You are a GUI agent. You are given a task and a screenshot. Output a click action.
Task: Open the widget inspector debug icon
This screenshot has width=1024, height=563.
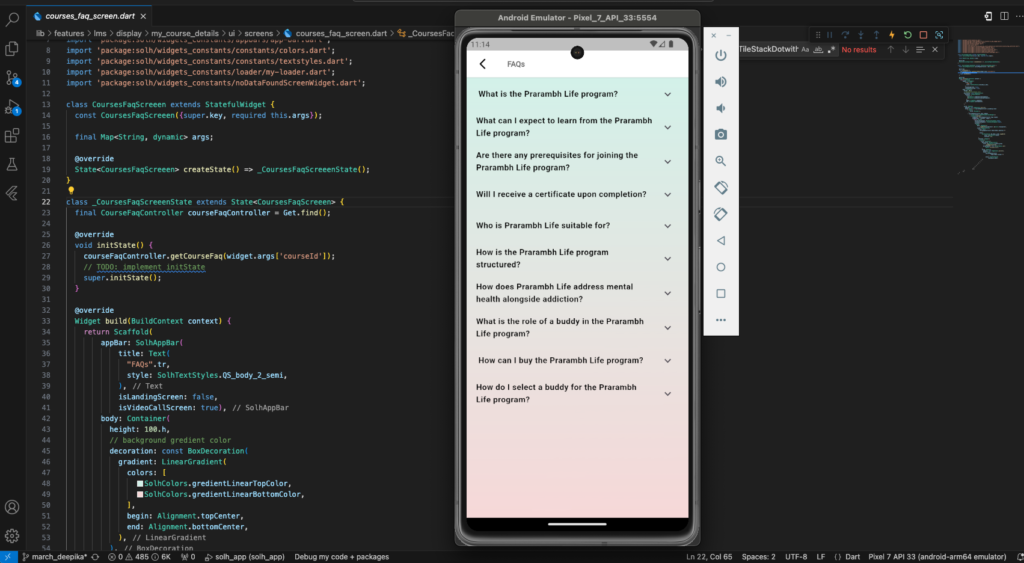(939, 35)
